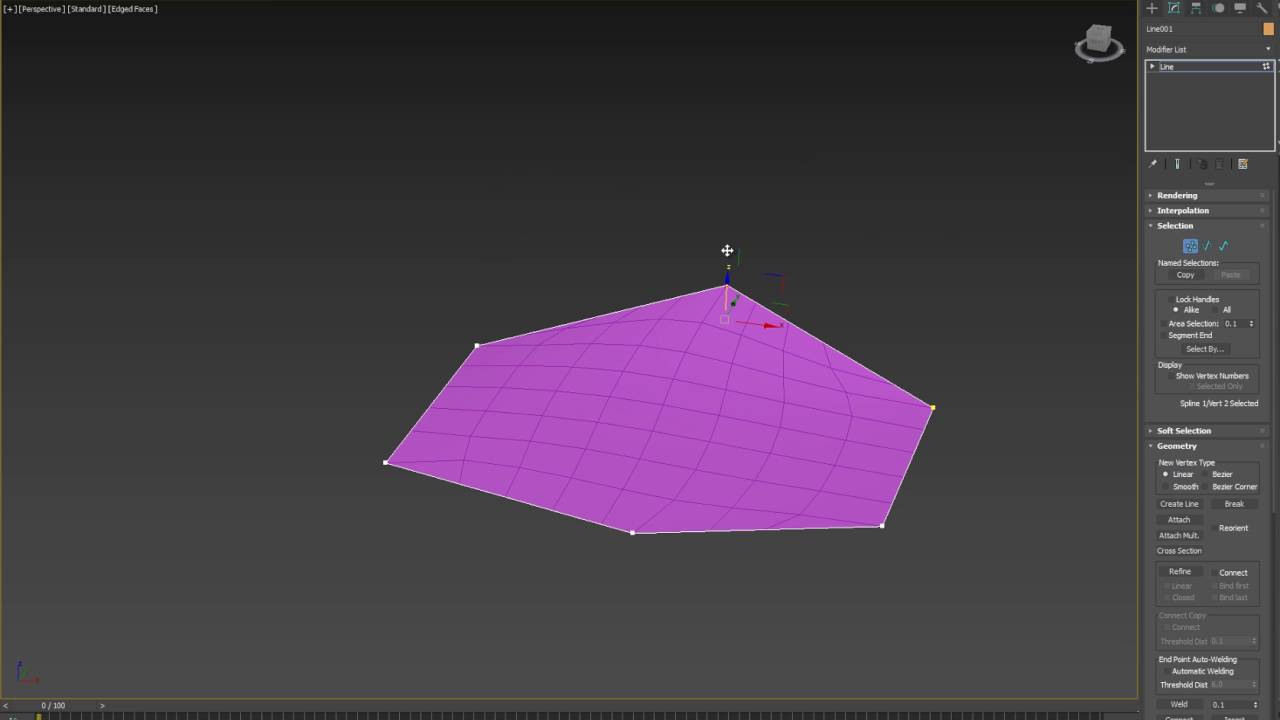Enable Show Vertex Numbers checkbox
This screenshot has height=720, width=1280.
[1172, 376]
